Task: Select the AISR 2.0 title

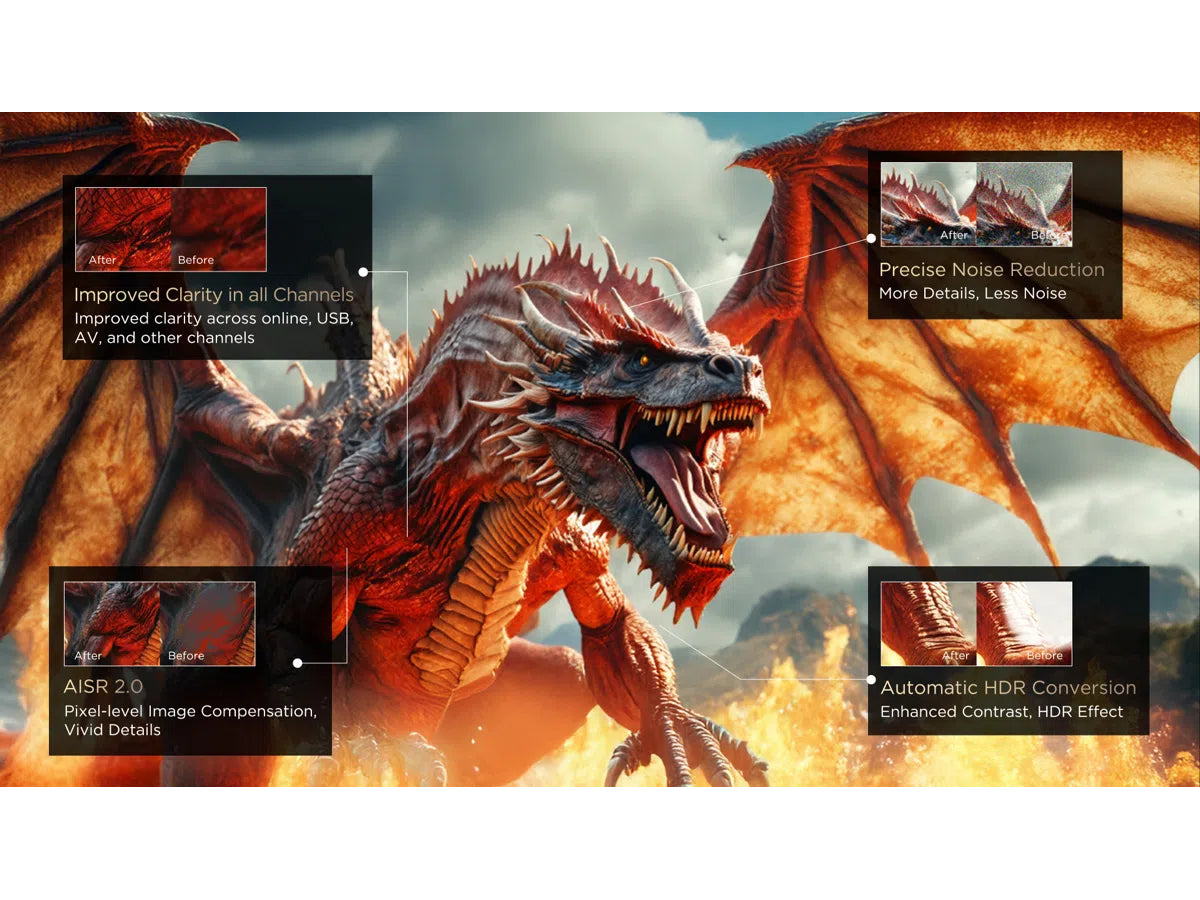Action: [103, 687]
